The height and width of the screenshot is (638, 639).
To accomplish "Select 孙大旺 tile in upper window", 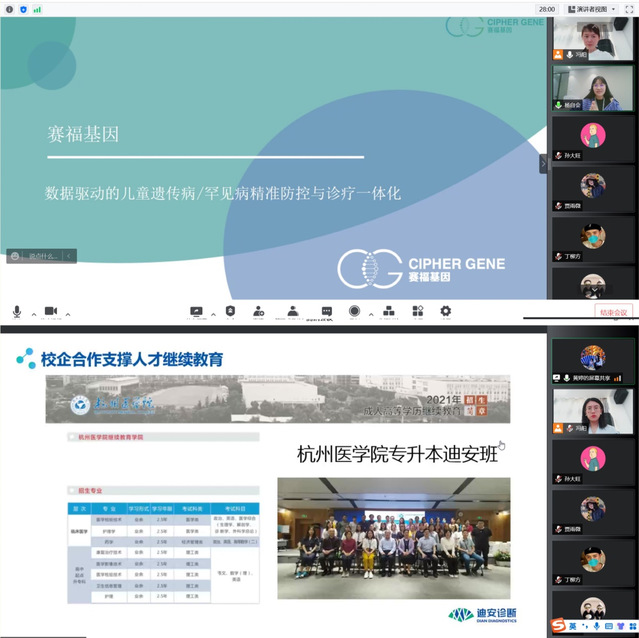I will [593, 140].
